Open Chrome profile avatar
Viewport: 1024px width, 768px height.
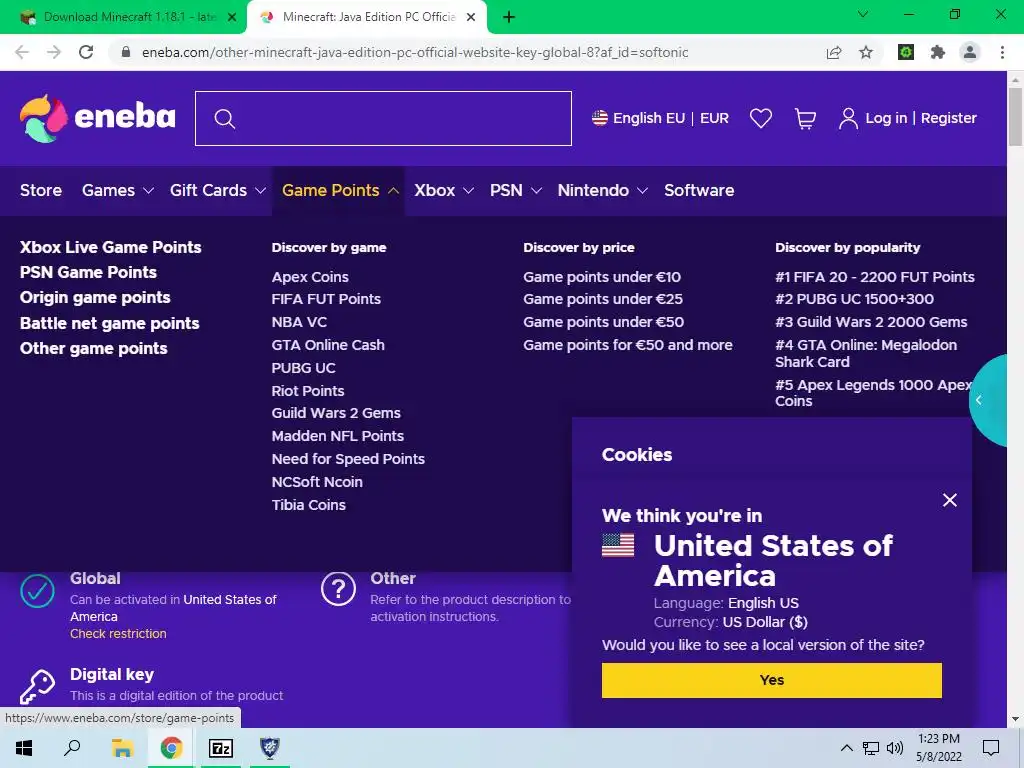(970, 52)
